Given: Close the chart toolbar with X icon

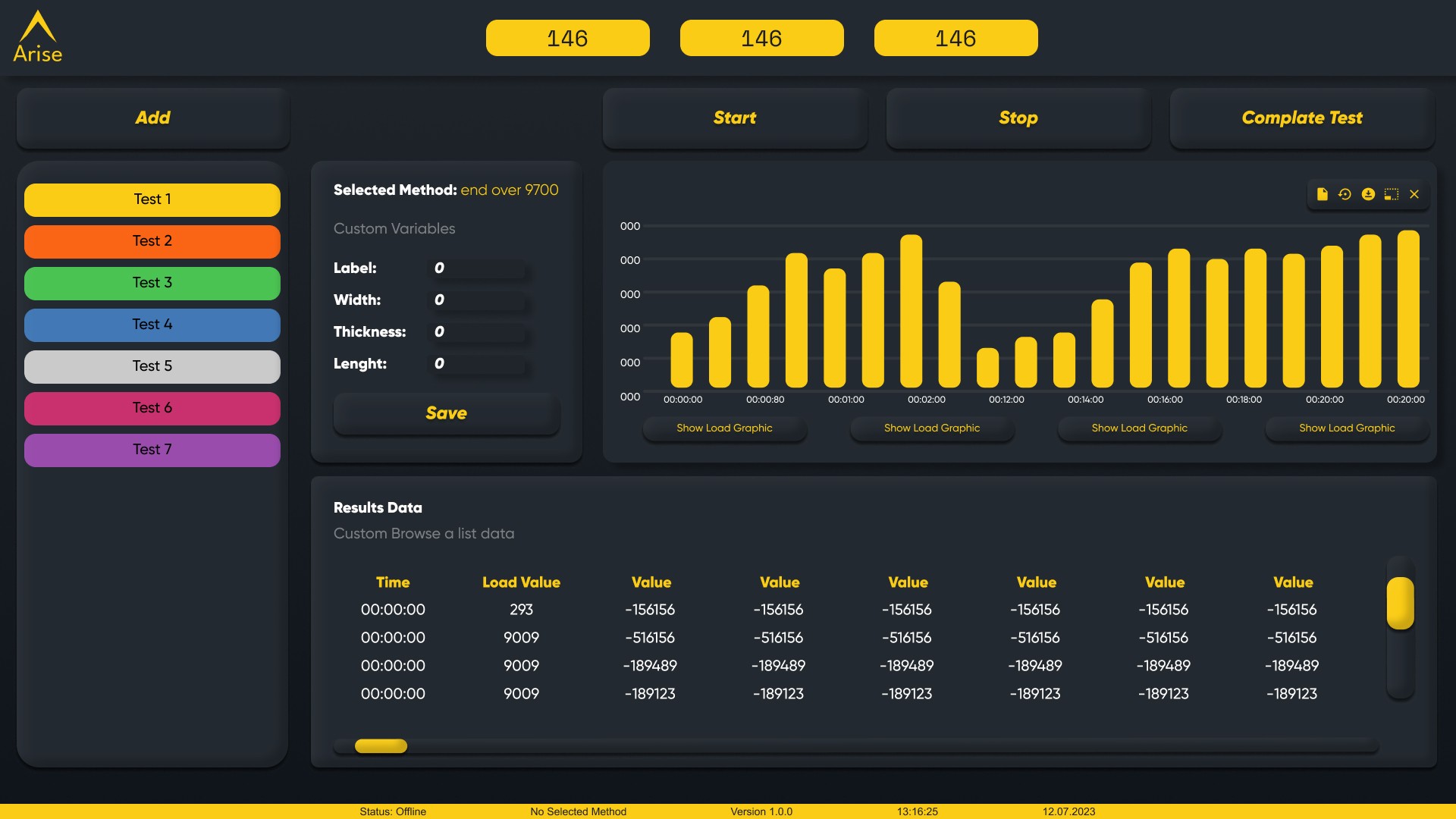Looking at the screenshot, I should pos(1414,194).
